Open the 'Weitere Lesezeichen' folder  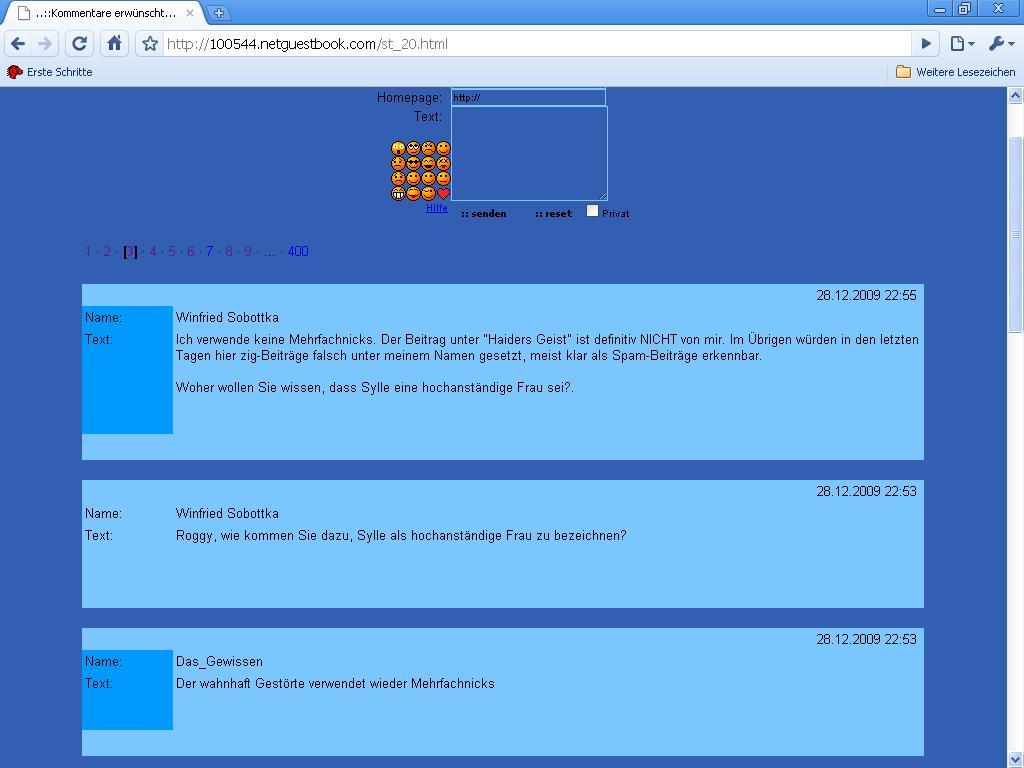point(955,72)
